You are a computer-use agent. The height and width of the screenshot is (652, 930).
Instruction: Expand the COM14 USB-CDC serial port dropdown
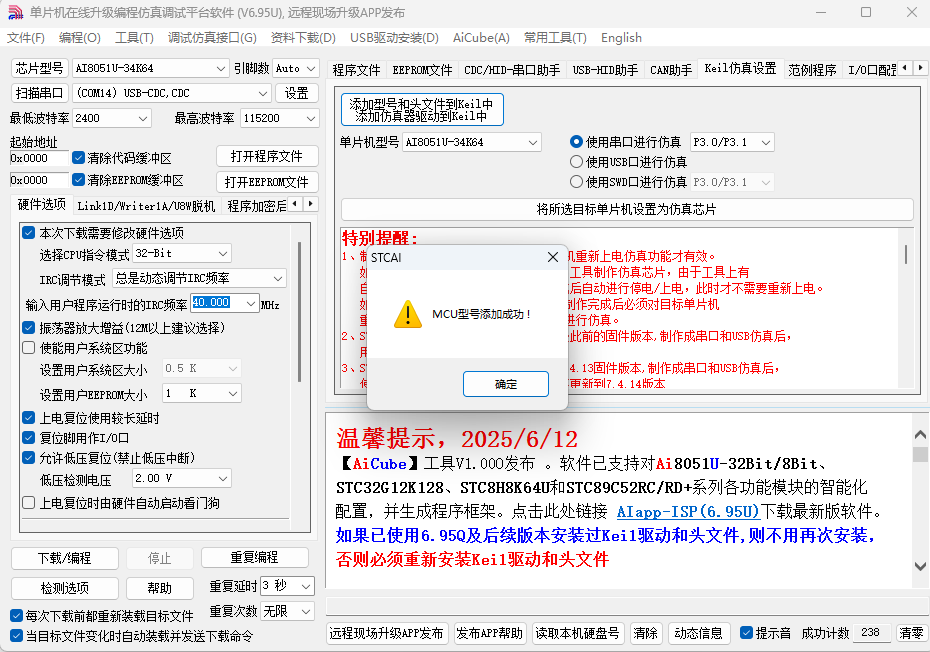point(263,93)
